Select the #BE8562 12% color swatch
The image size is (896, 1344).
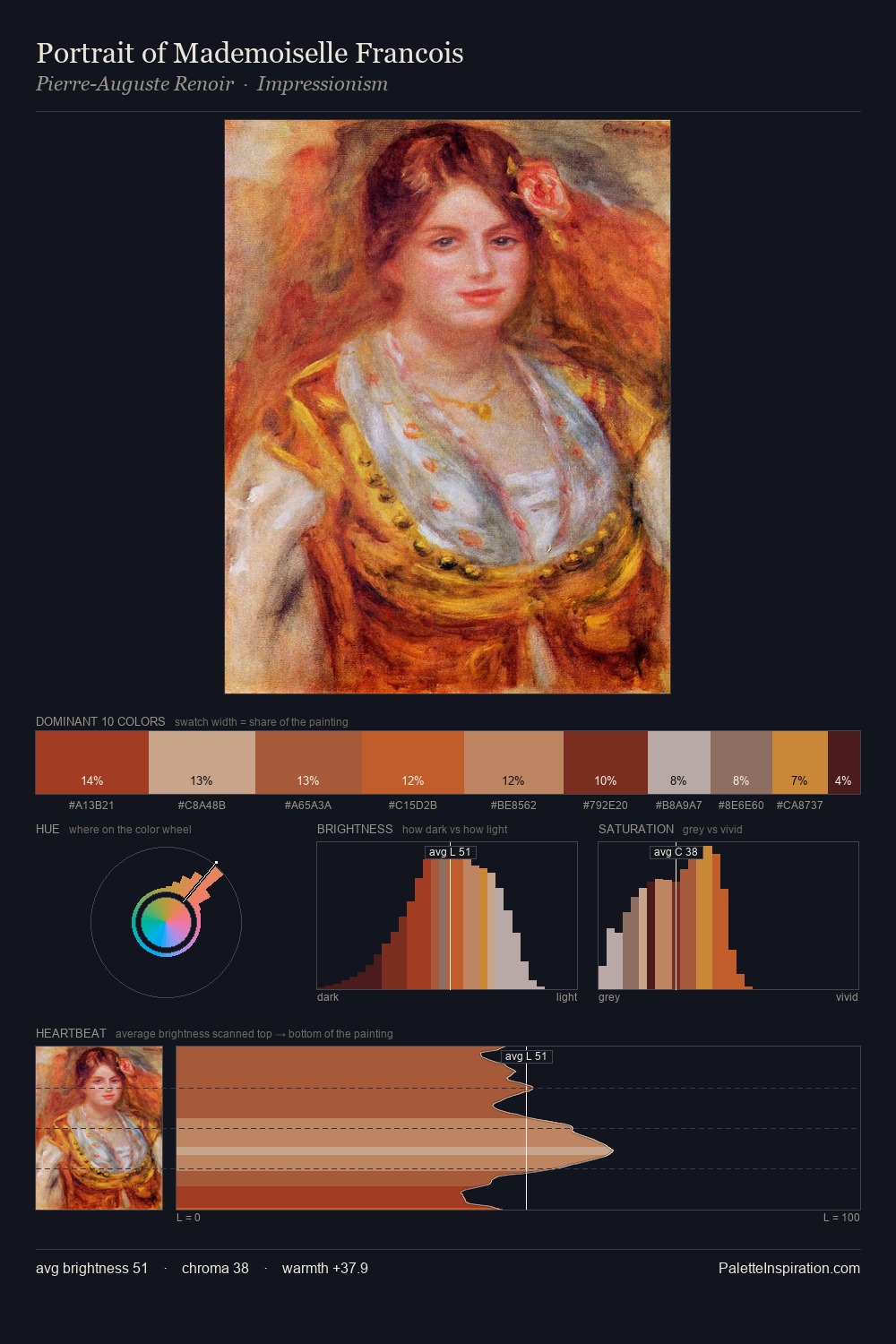[x=513, y=762]
